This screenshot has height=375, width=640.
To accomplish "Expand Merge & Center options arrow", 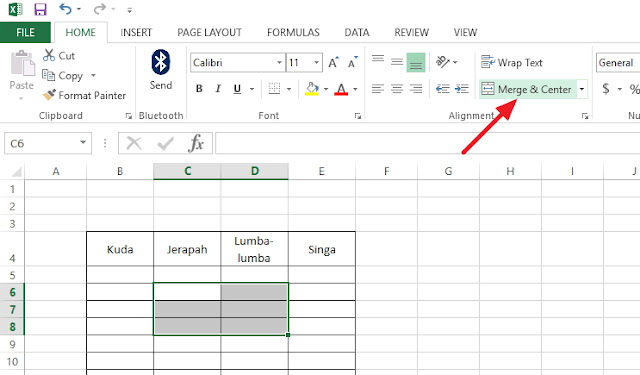I will click(582, 89).
